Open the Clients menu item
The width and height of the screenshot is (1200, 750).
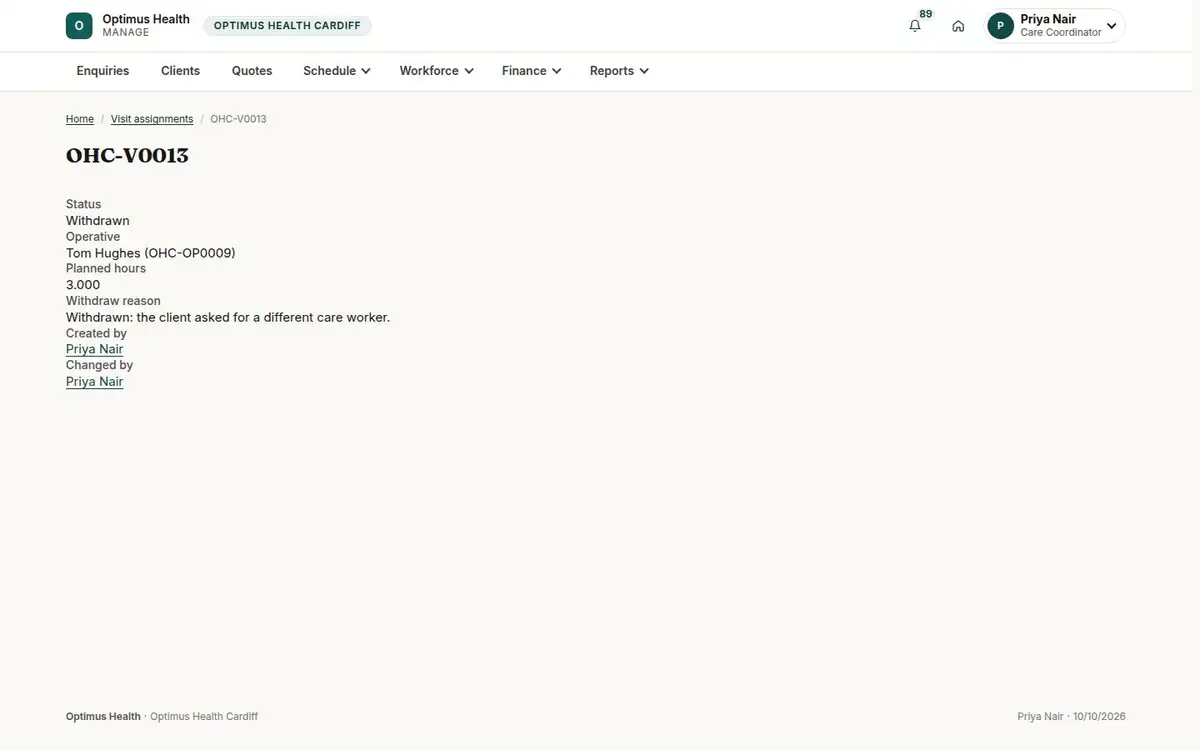[x=181, y=71]
